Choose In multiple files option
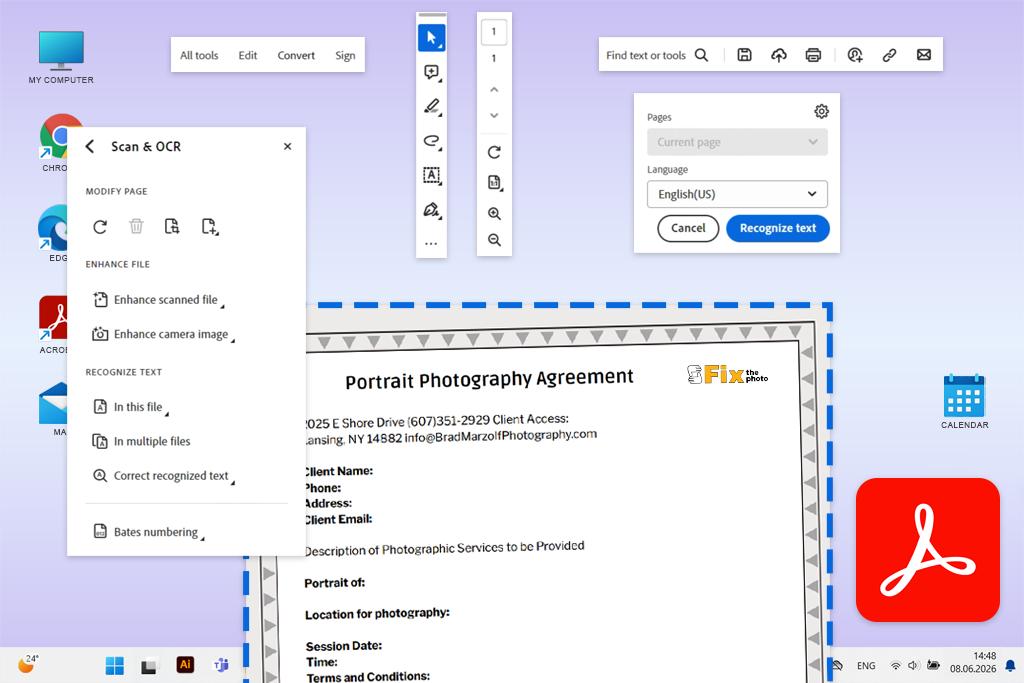1024x683 pixels. (x=142, y=441)
